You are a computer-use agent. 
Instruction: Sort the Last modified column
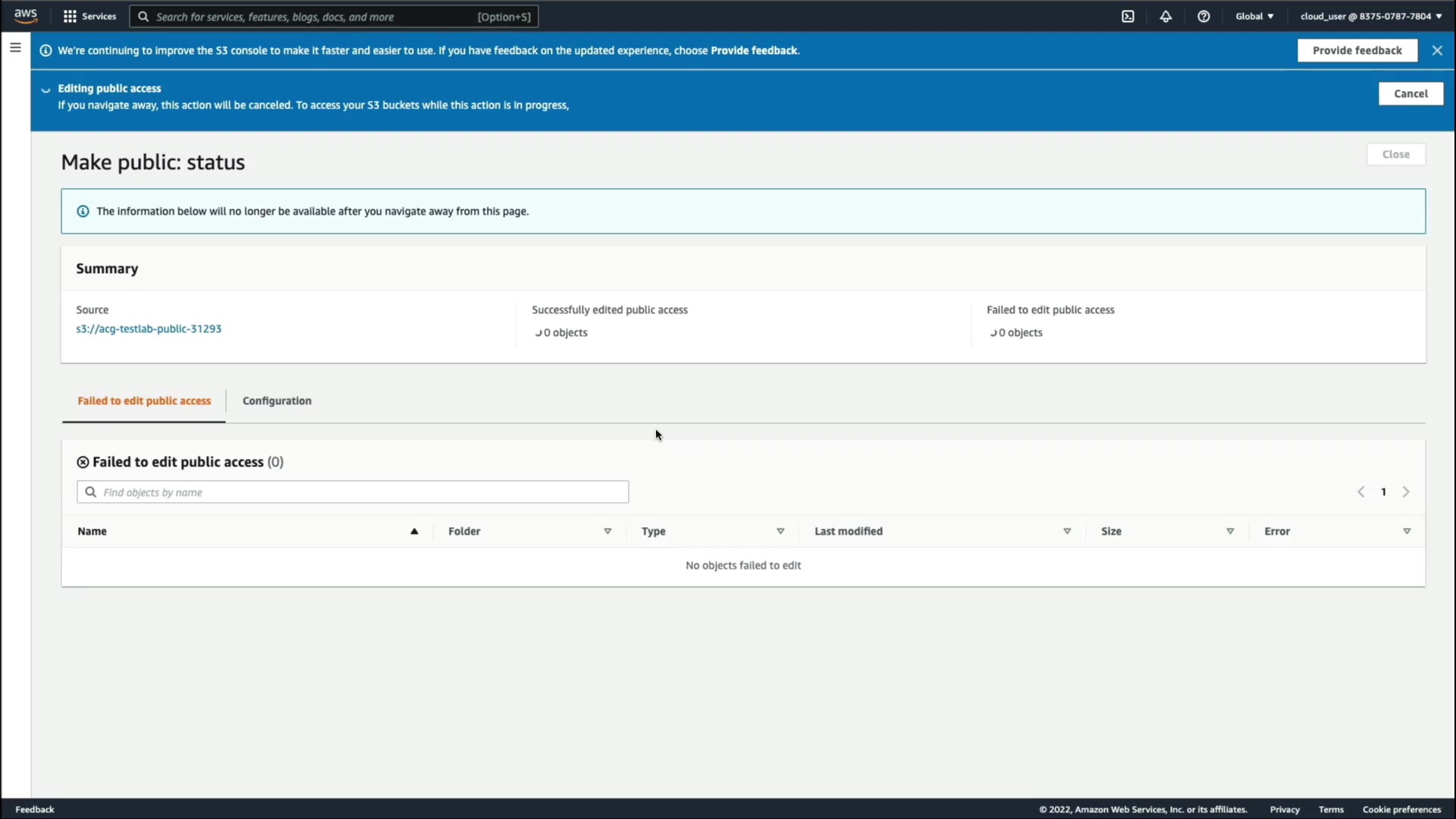1067,532
